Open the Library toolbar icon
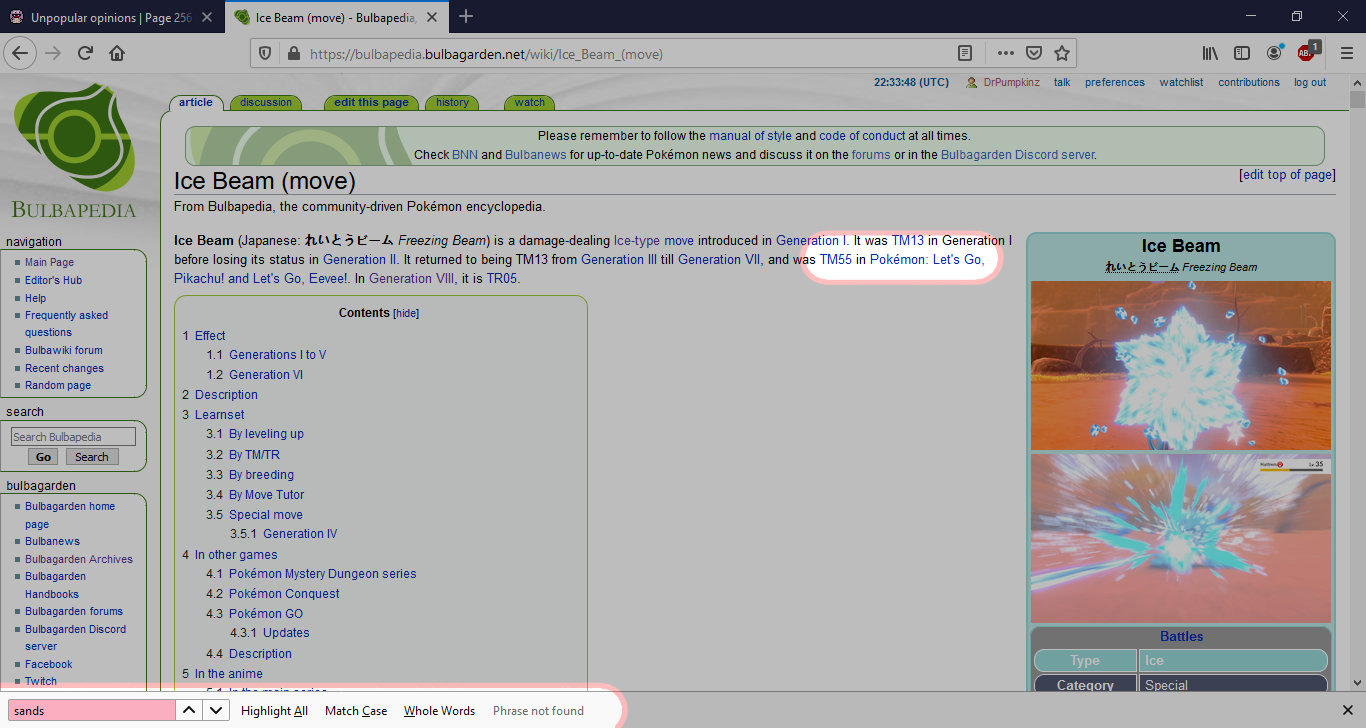Viewport: 1366px width, 728px height. click(1210, 53)
